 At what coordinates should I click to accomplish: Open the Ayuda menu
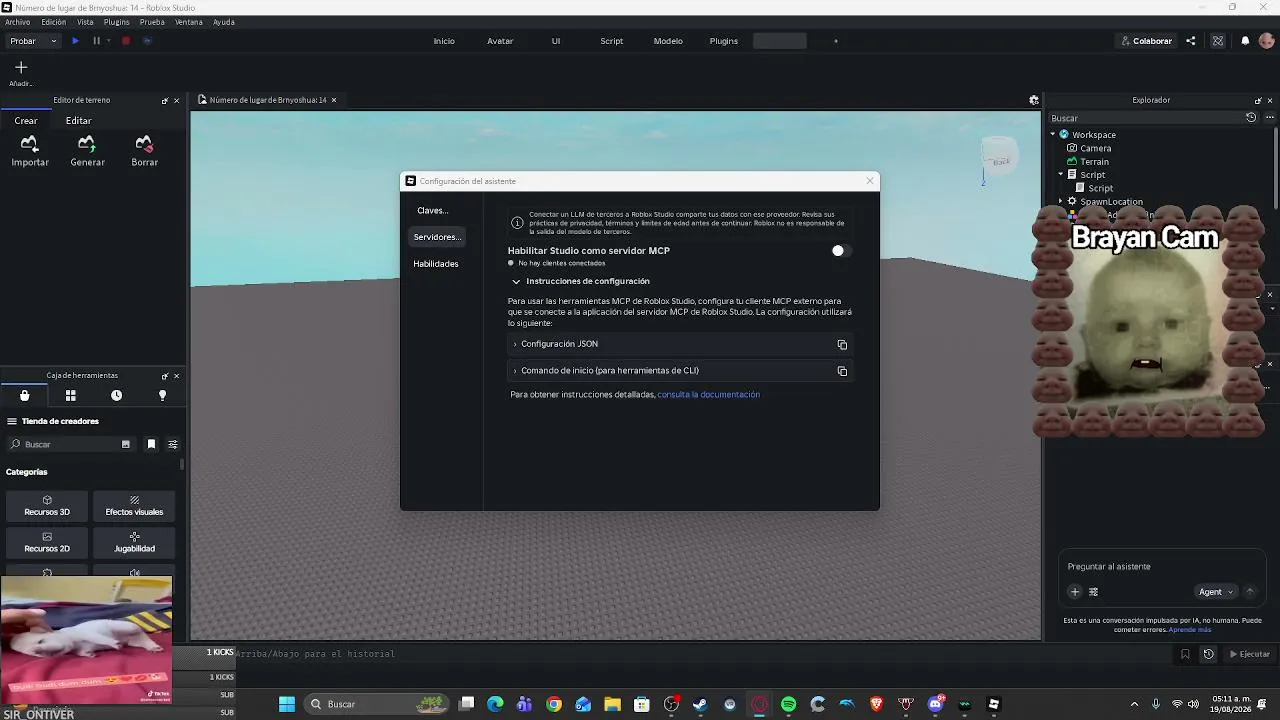[224, 22]
